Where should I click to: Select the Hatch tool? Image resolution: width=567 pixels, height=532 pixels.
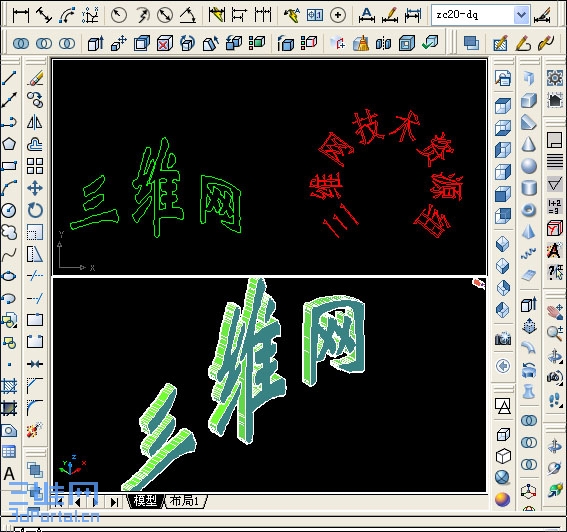pyautogui.click(x=9, y=386)
